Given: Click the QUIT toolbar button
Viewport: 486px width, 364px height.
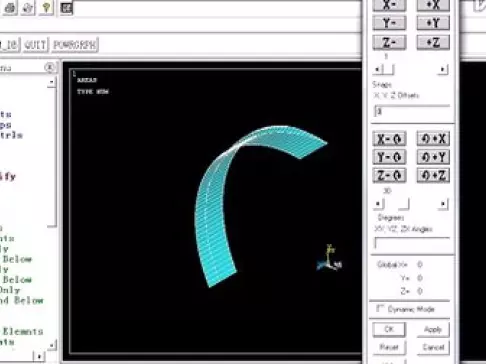Looking at the screenshot, I should click(35, 45).
